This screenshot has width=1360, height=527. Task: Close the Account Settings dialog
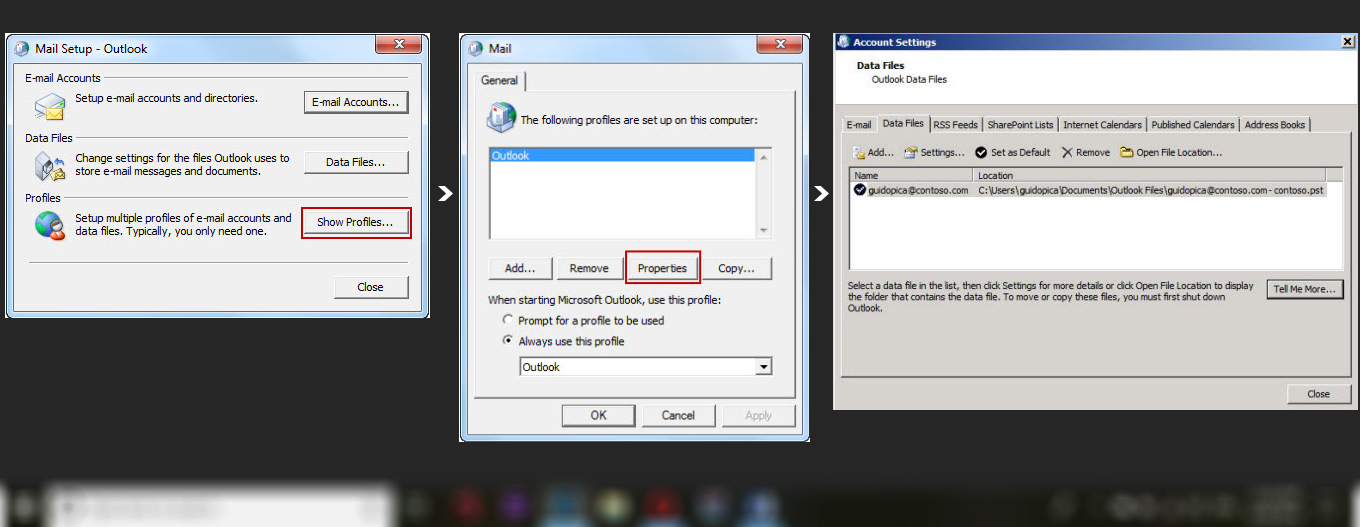click(1318, 394)
